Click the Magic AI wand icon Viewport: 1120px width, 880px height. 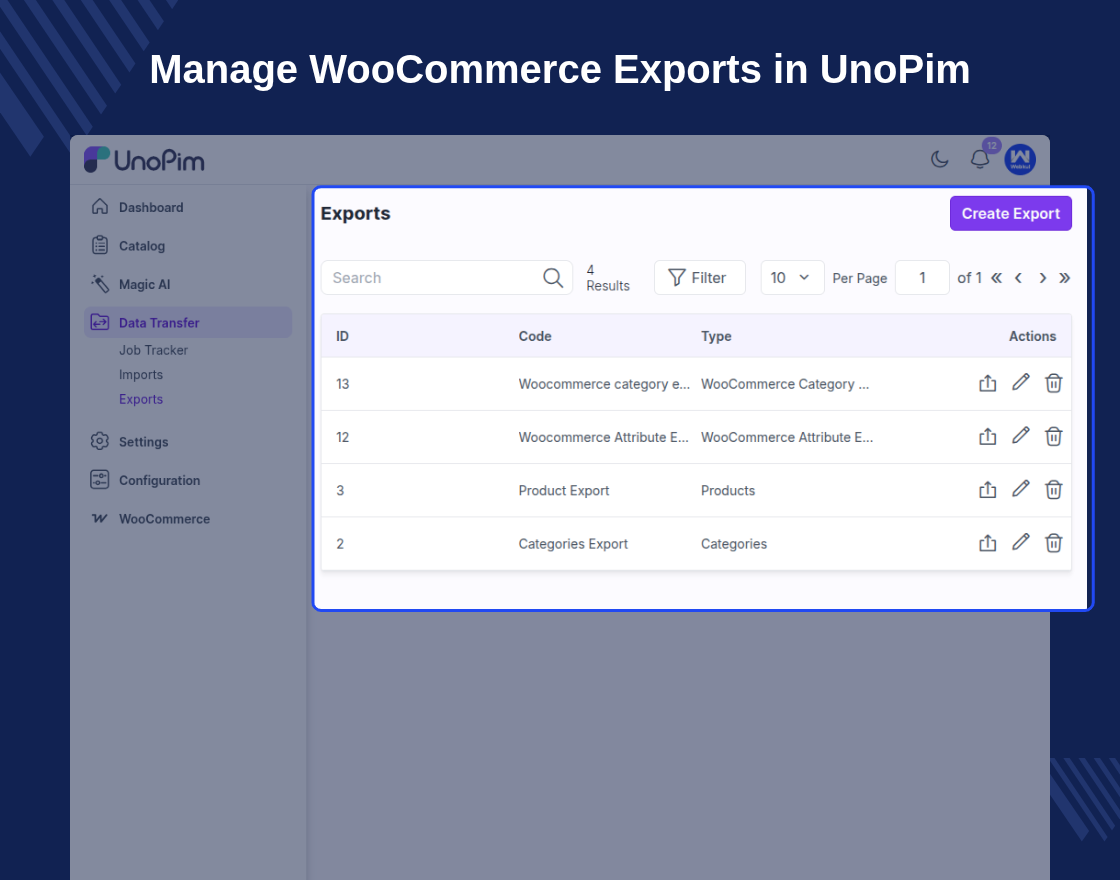tap(100, 284)
